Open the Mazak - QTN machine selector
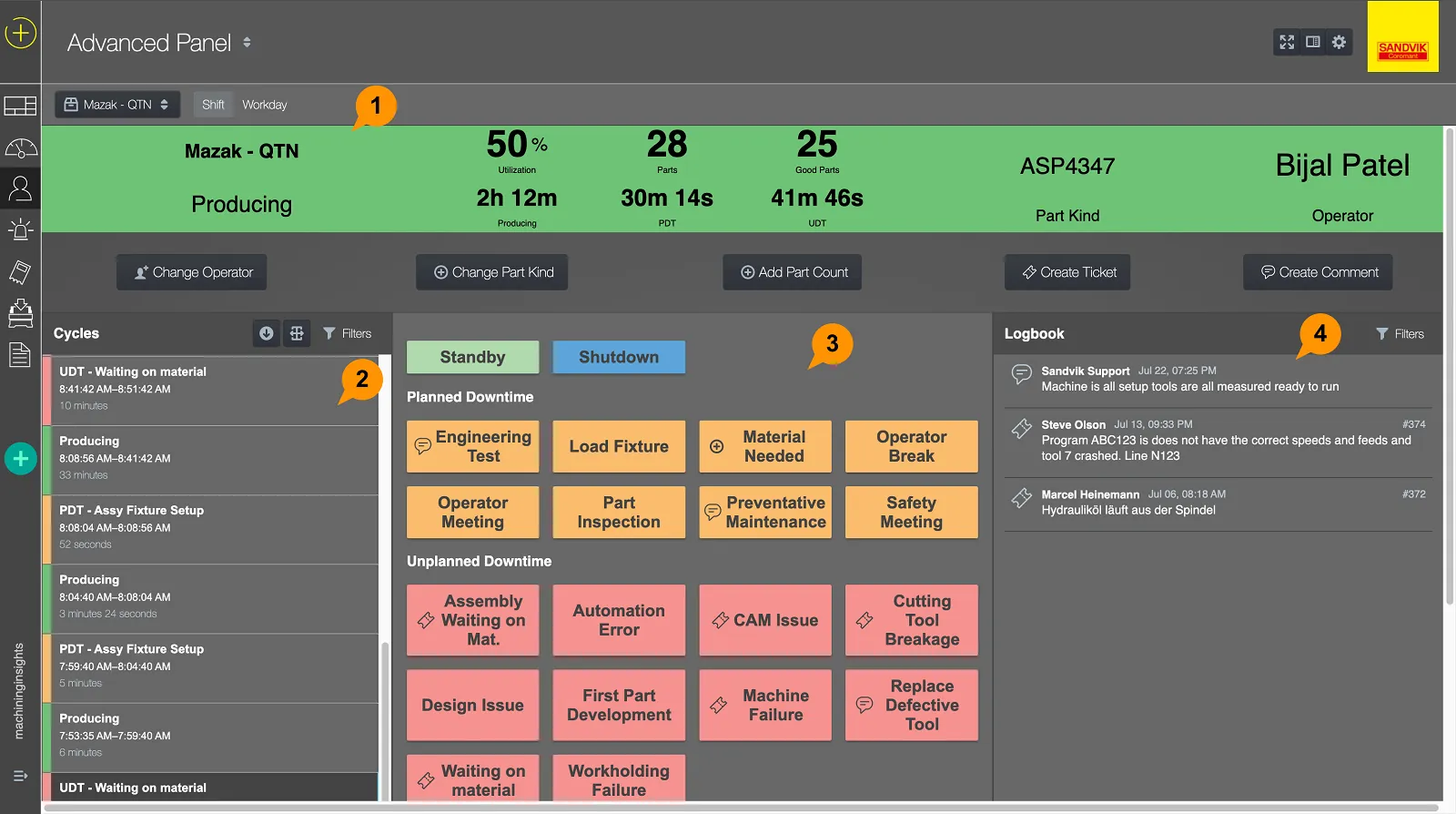 click(117, 105)
